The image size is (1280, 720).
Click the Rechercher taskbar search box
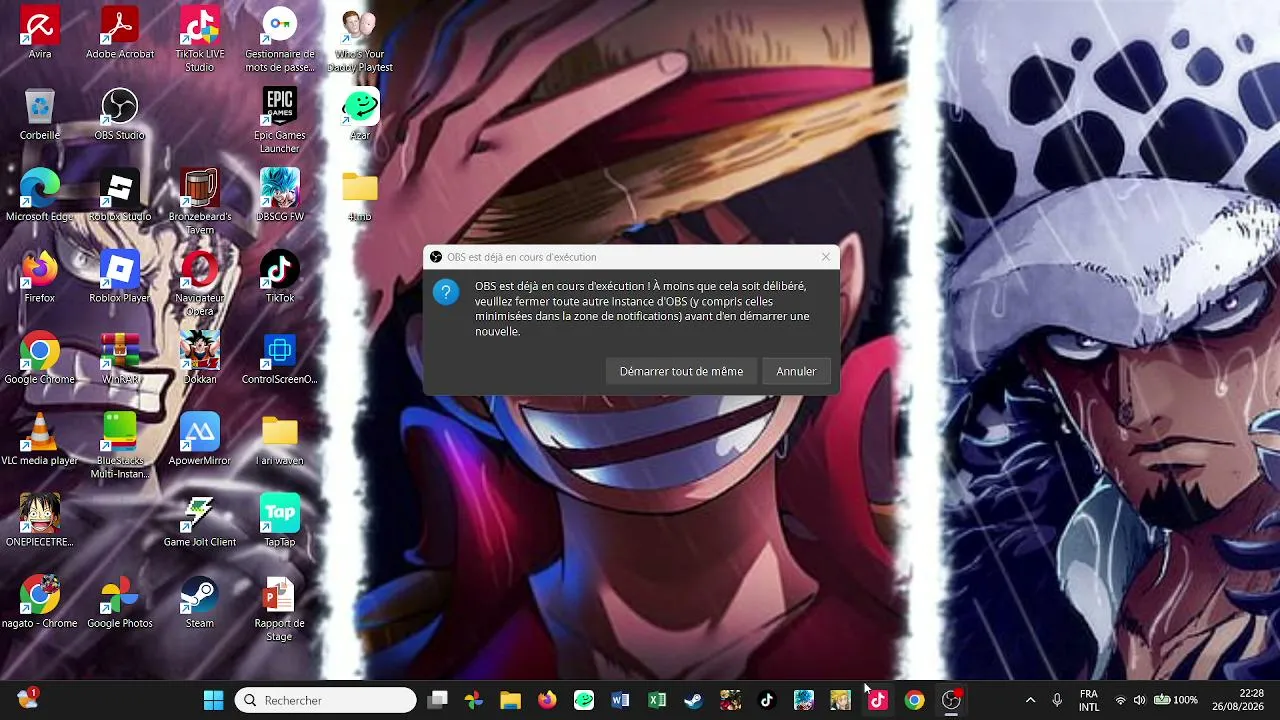point(326,700)
